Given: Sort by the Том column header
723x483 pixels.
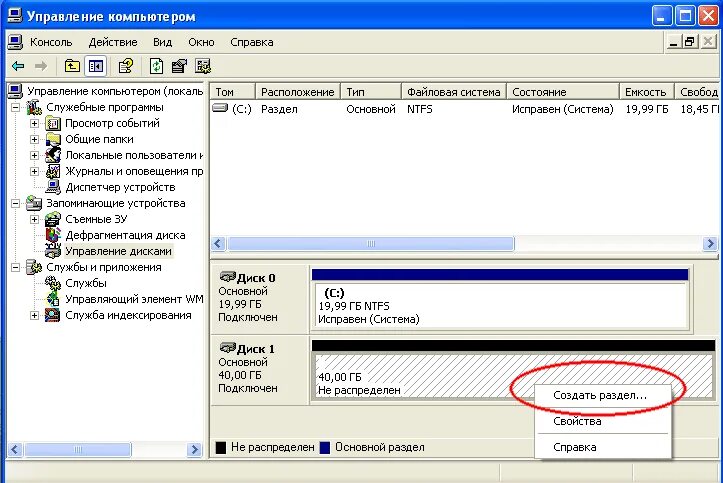Looking at the screenshot, I should click(233, 92).
